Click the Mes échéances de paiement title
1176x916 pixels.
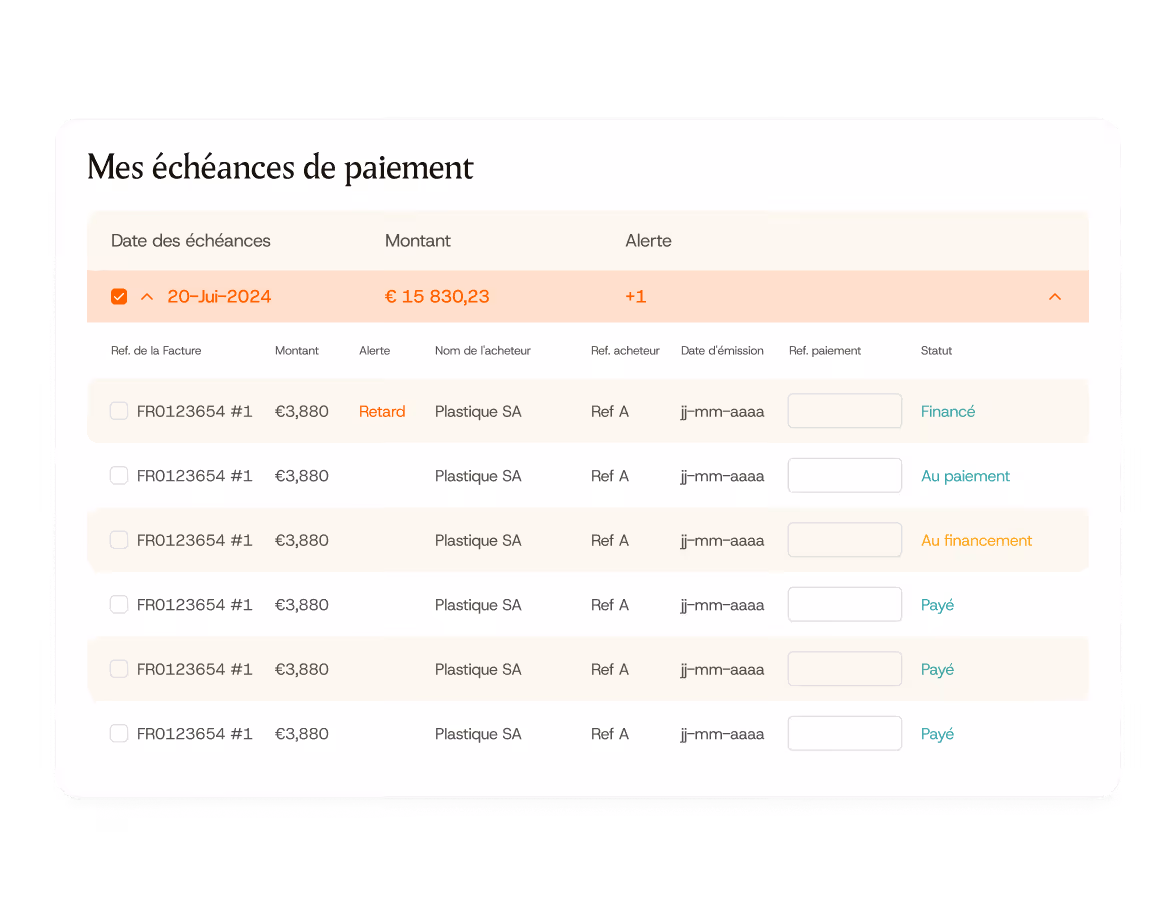280,168
